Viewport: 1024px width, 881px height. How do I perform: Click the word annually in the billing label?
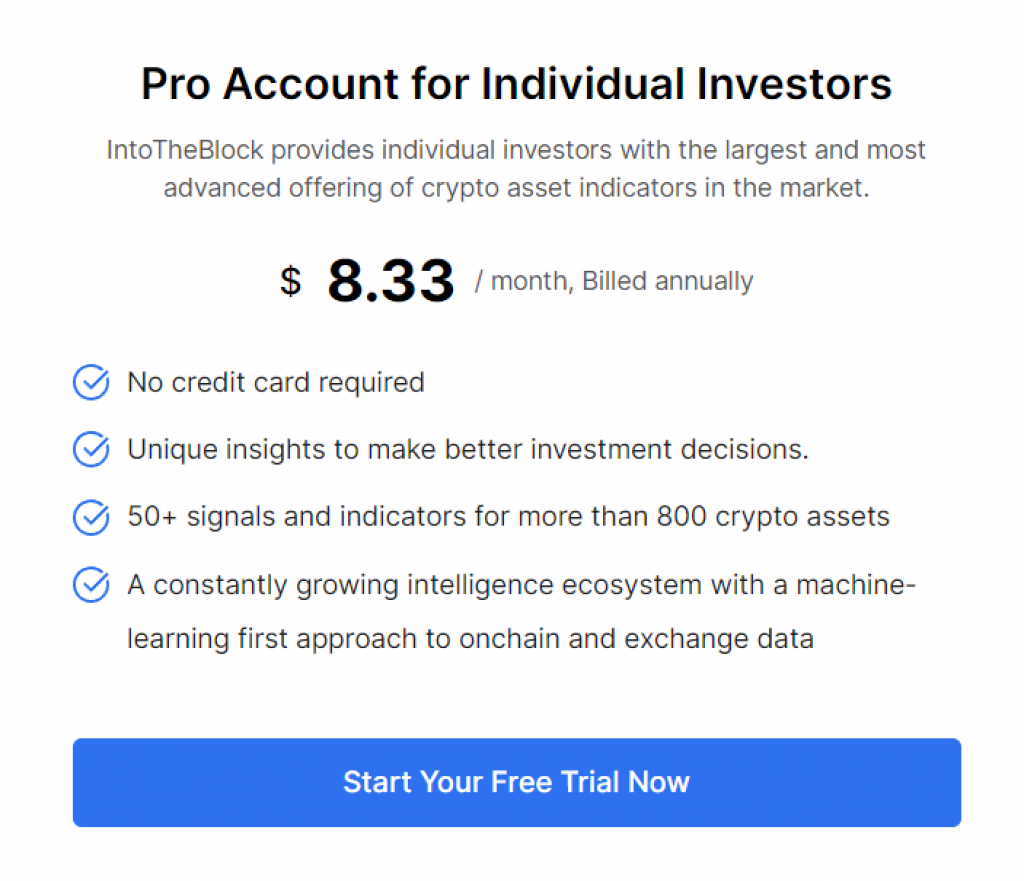pos(704,281)
